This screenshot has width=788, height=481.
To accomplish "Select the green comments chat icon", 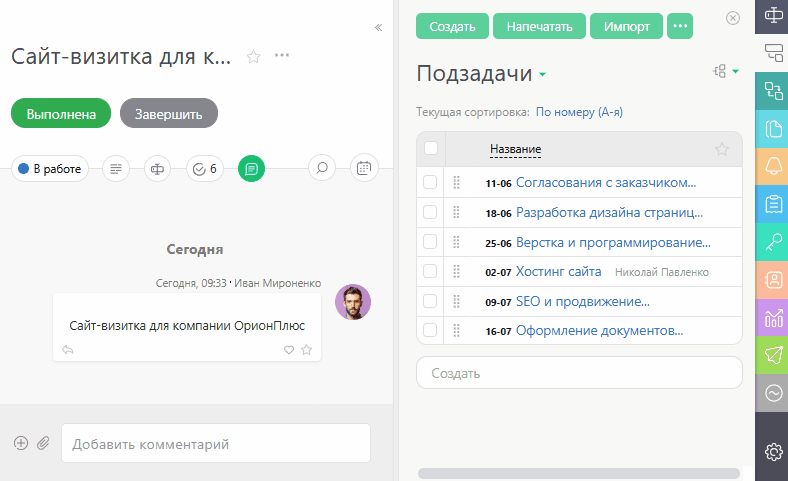I will coord(251,169).
